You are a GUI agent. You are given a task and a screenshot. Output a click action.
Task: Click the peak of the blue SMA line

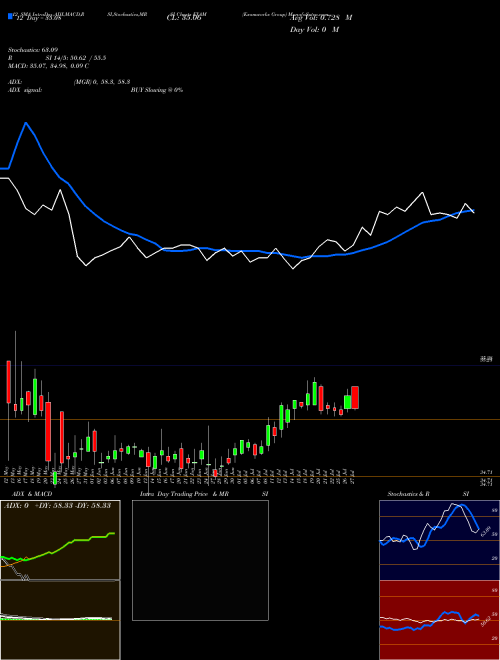26,123
